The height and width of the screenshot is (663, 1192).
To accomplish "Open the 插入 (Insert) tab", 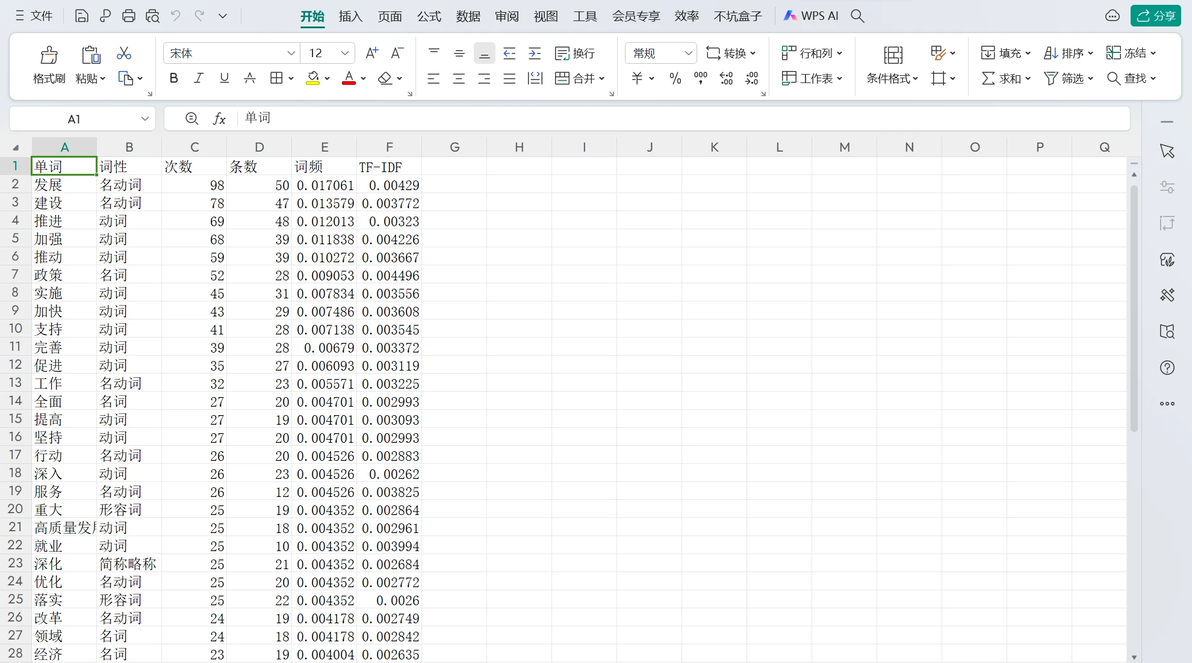I will (350, 16).
